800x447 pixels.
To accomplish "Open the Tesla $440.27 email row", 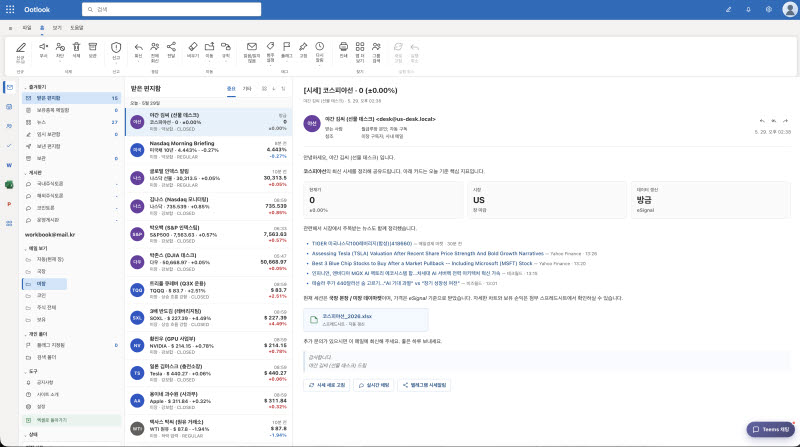I will coord(209,373).
